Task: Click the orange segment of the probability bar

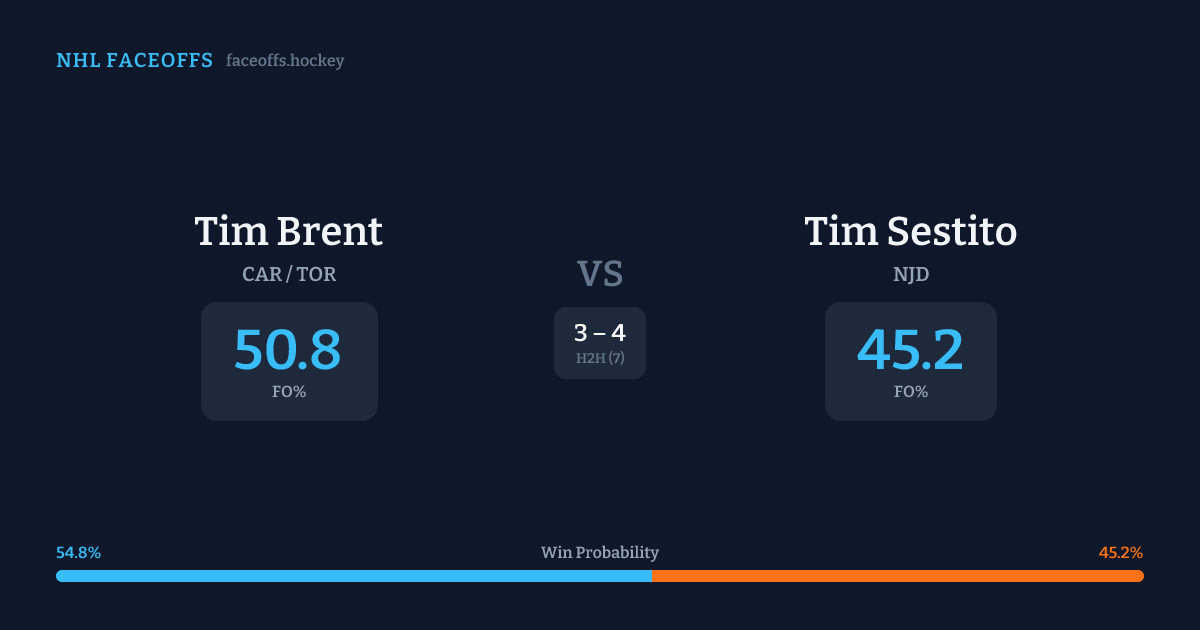Action: coord(900,576)
